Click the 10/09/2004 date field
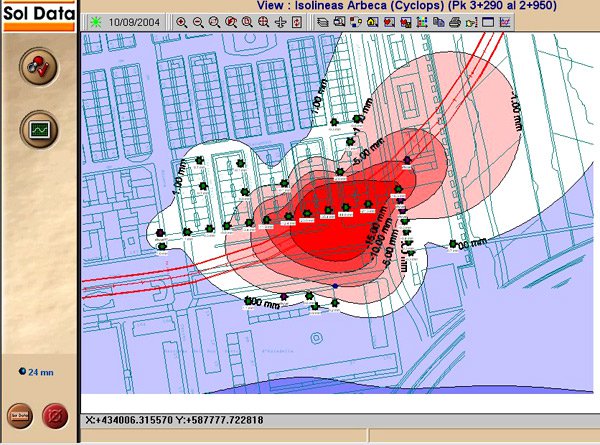The image size is (600, 445). click(134, 22)
